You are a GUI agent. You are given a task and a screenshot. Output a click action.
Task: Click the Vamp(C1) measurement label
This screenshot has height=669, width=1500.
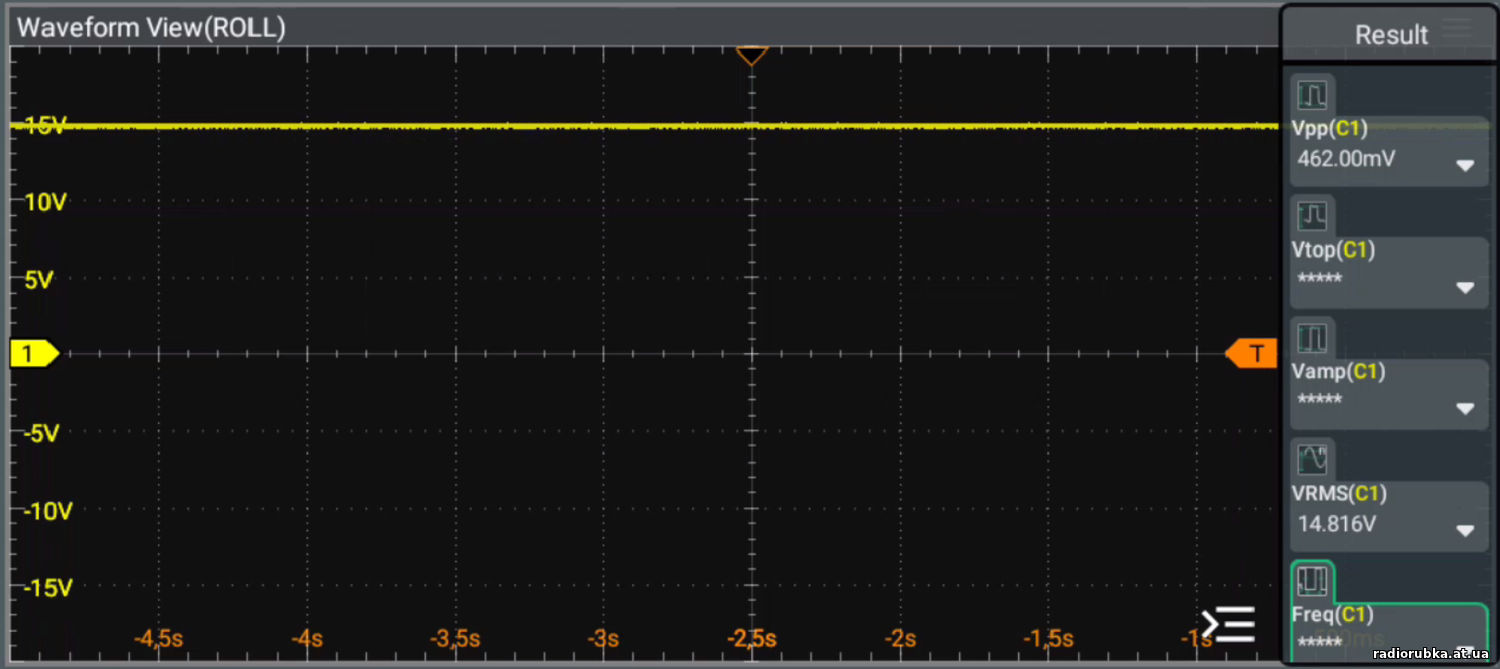tap(1338, 371)
